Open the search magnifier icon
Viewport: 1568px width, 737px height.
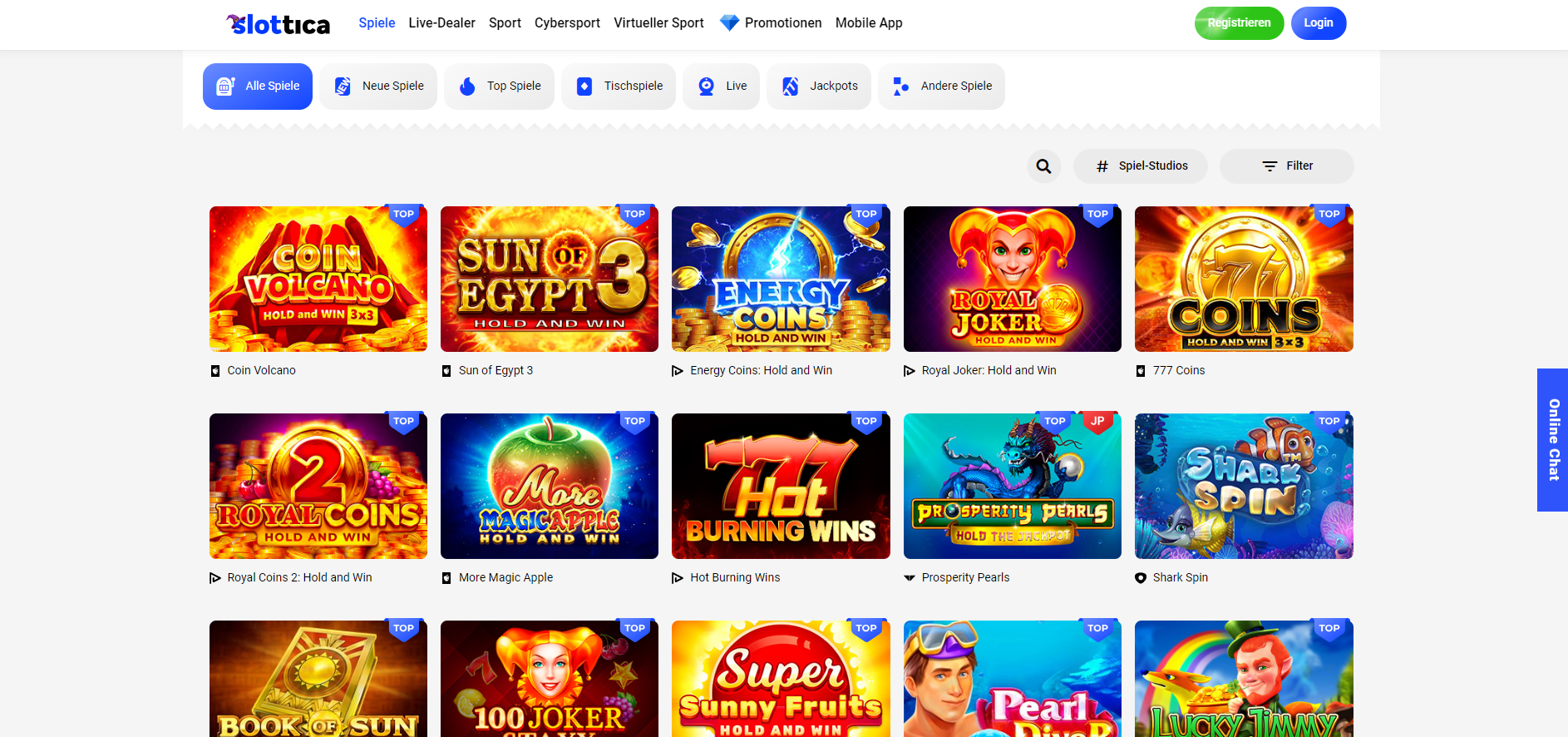1043,166
